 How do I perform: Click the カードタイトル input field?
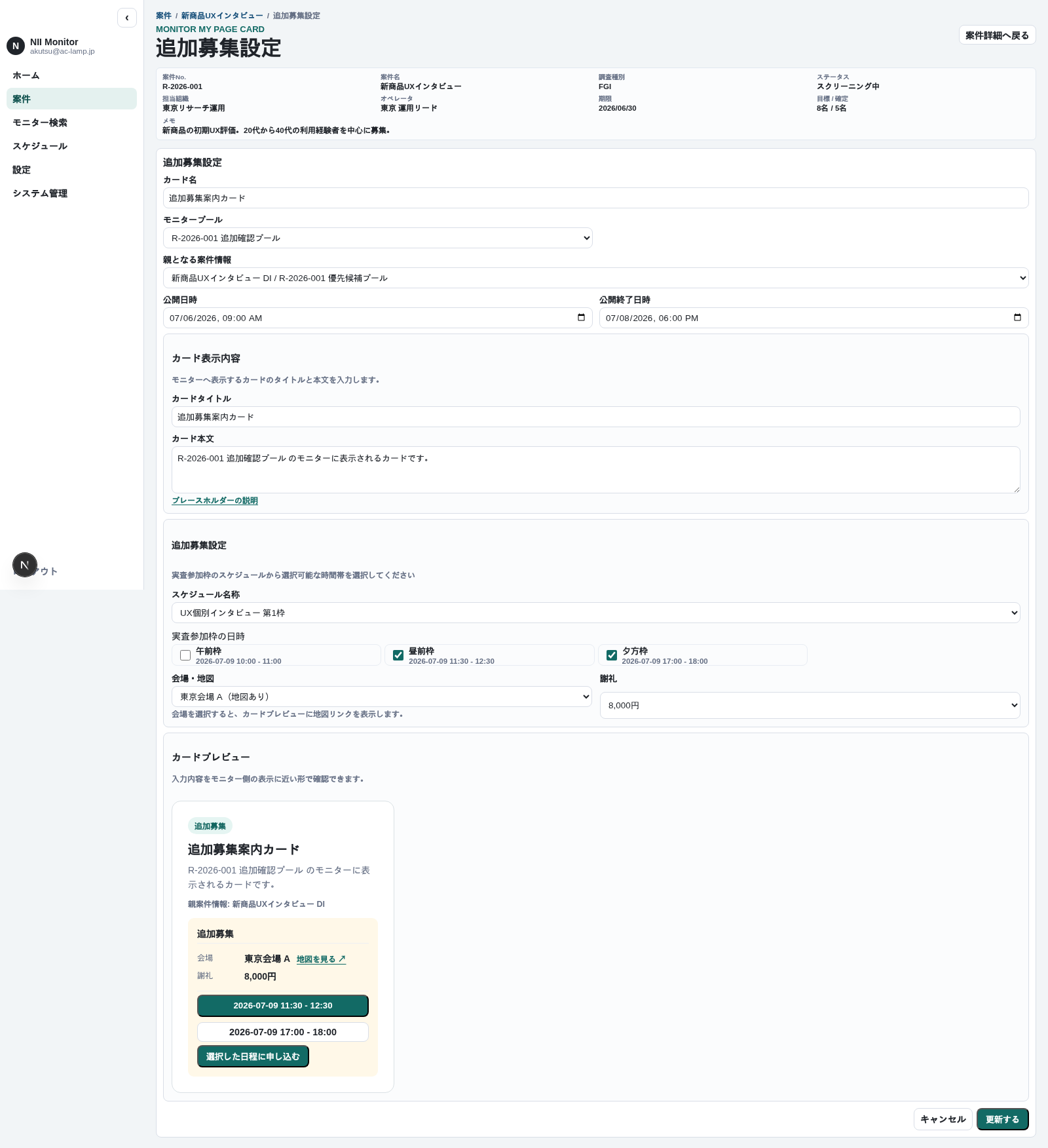pyautogui.click(x=596, y=417)
